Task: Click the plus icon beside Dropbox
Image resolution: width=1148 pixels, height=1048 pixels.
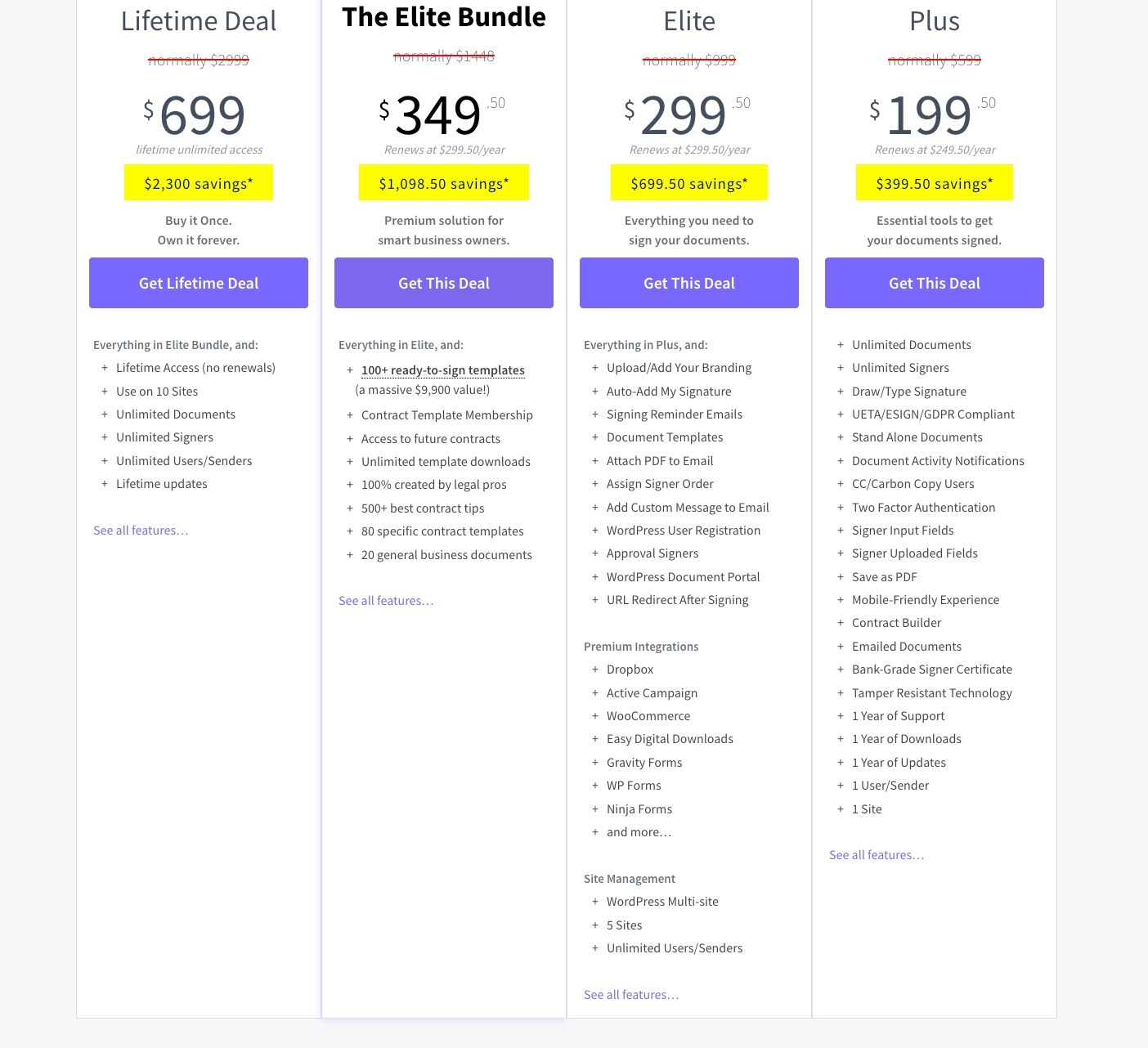Action: 595,670
